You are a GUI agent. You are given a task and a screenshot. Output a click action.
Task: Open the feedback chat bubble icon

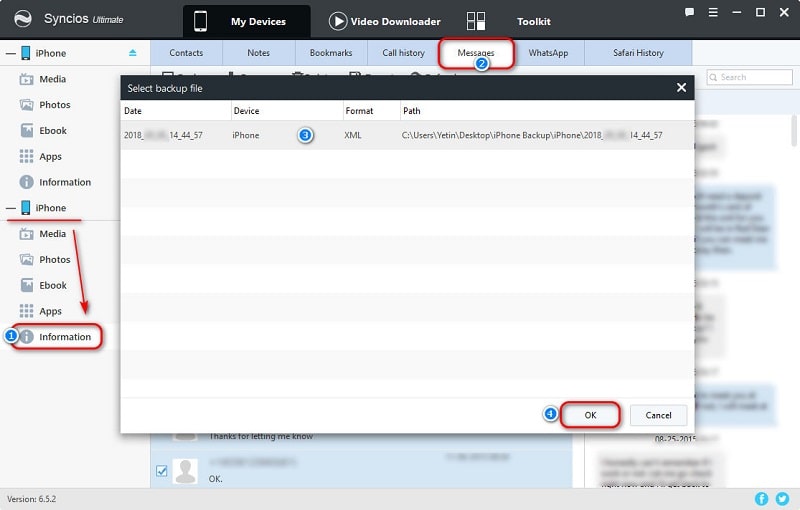tap(689, 12)
